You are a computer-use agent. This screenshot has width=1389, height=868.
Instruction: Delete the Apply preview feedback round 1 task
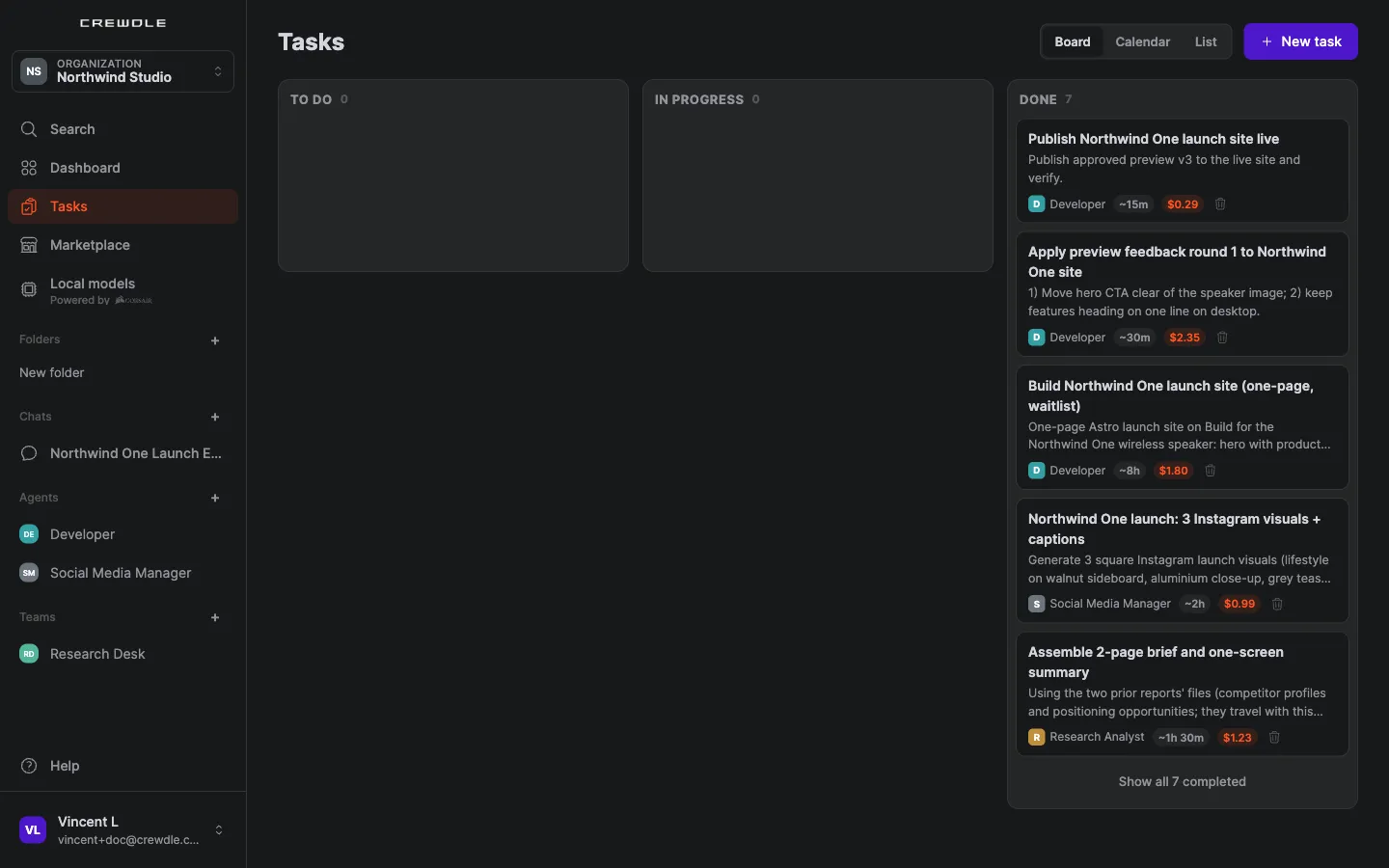1222,338
